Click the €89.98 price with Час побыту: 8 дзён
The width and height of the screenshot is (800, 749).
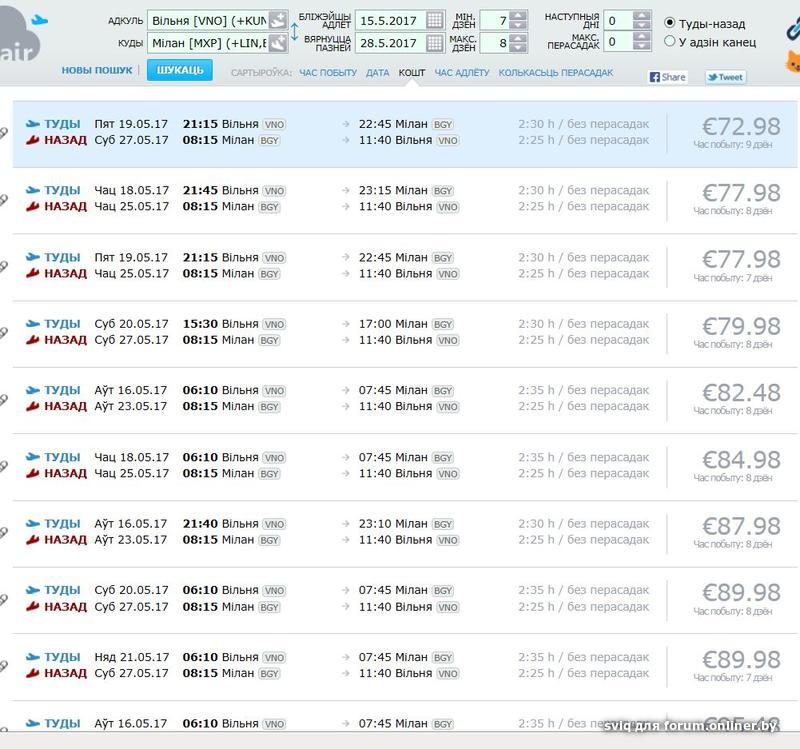(741, 593)
